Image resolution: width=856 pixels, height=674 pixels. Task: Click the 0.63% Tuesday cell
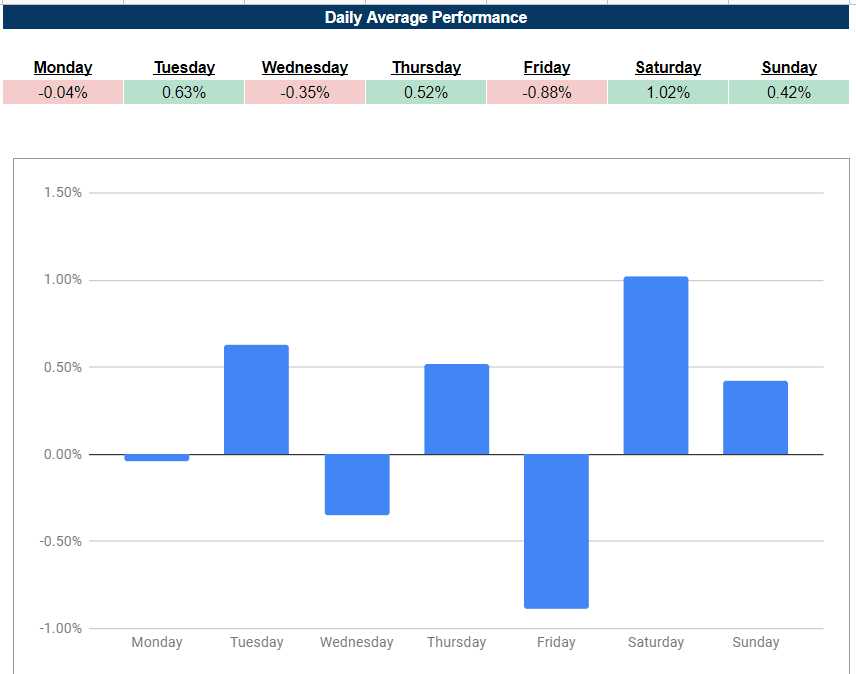(x=184, y=92)
